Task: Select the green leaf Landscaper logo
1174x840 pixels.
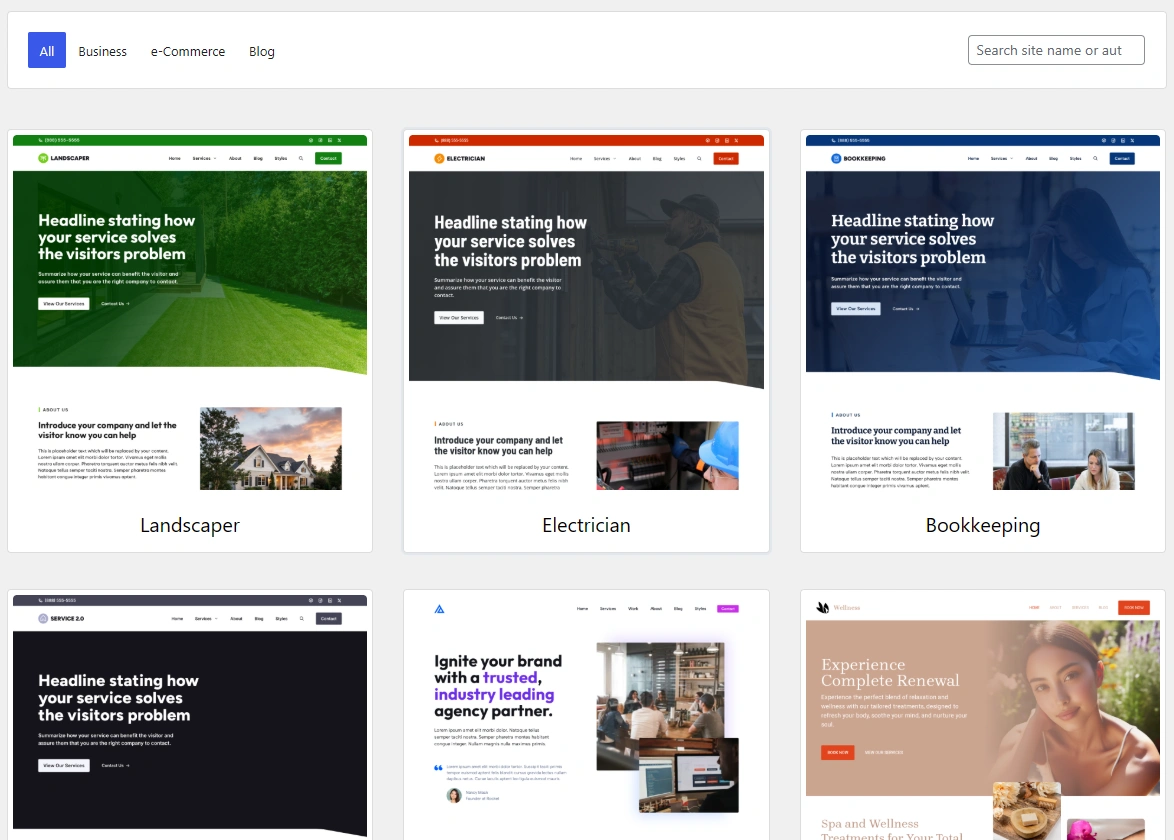Action: click(x=42, y=158)
